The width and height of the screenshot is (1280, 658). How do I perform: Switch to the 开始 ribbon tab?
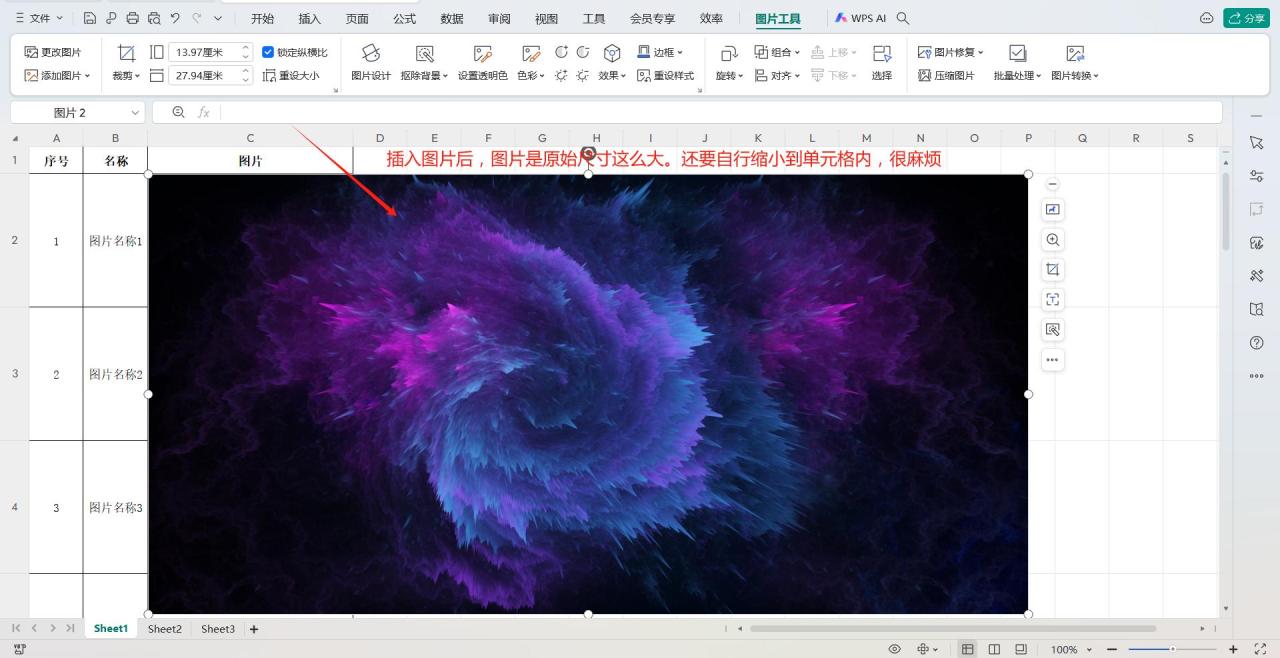point(262,18)
